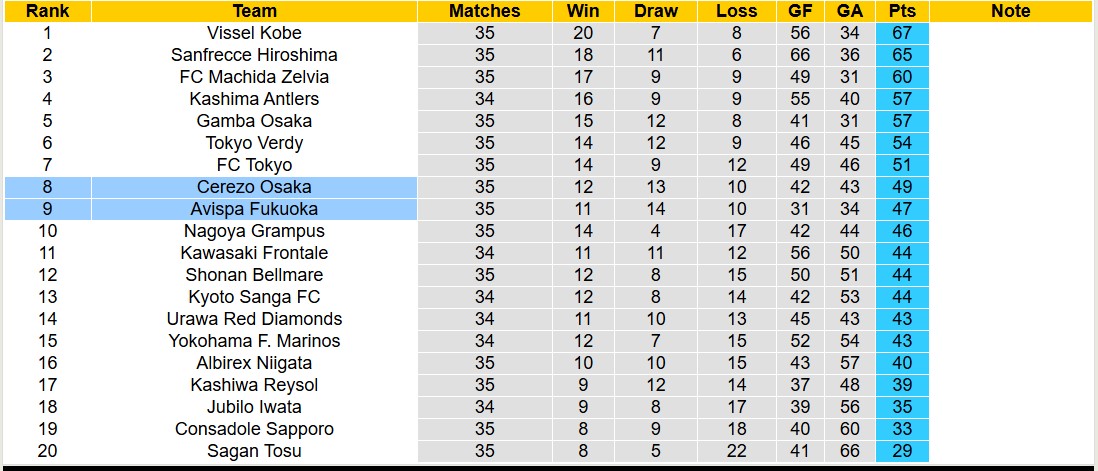Open the Gamba Osaka team entry
This screenshot has height=471, width=1098.
254,121
